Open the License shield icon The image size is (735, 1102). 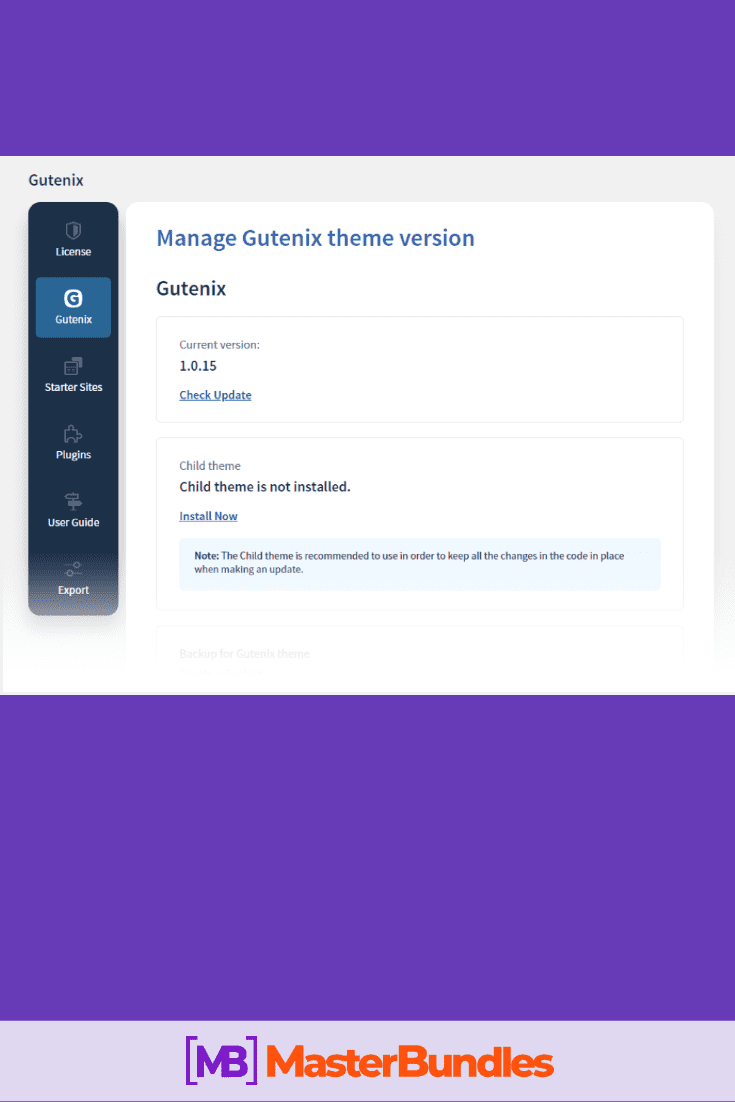(x=73, y=231)
